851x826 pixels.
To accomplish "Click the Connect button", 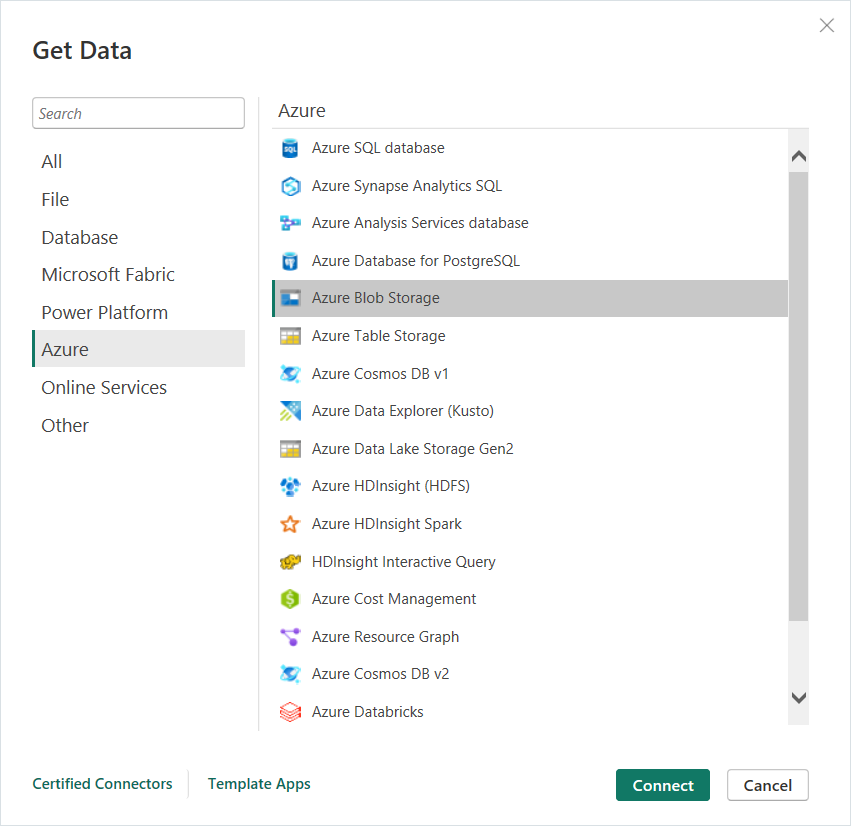I will pyautogui.click(x=663, y=785).
